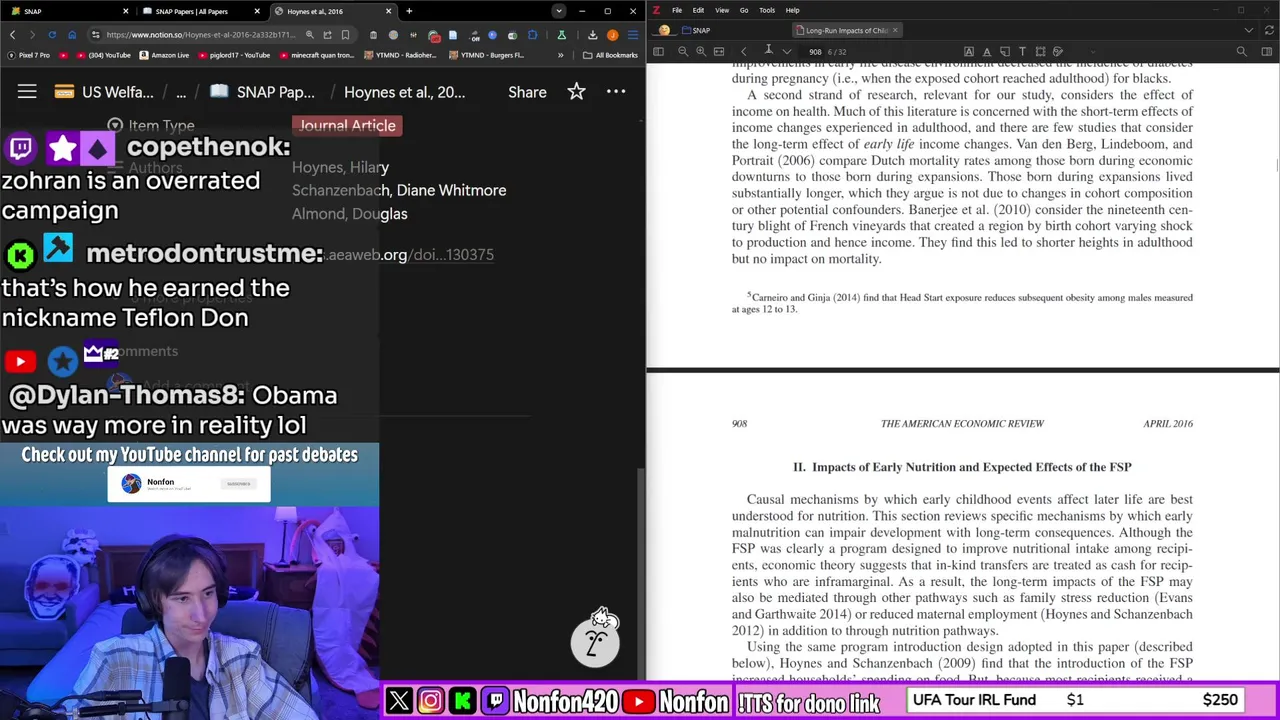Select the note annotation tool in Zotero

click(x=1005, y=51)
